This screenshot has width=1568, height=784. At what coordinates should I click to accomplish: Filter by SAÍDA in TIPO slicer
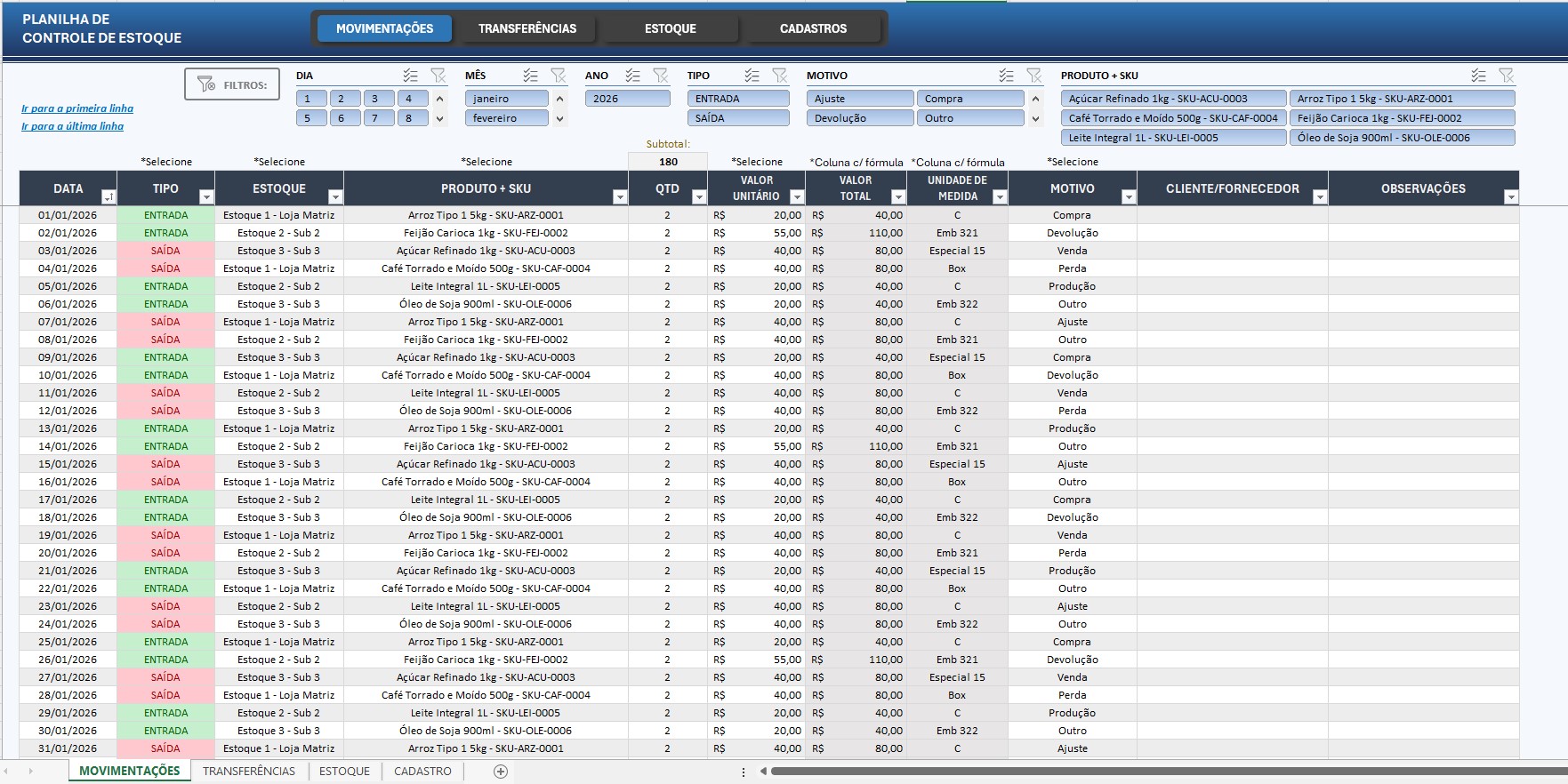(x=738, y=118)
